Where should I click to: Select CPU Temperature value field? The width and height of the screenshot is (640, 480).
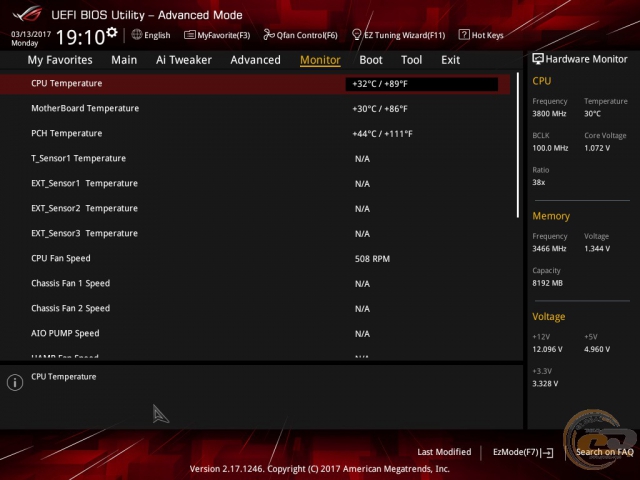click(x=422, y=84)
